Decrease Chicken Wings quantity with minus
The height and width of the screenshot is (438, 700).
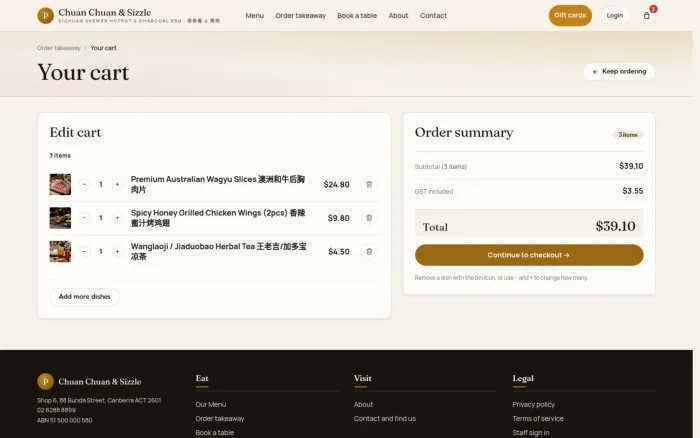click(x=84, y=218)
